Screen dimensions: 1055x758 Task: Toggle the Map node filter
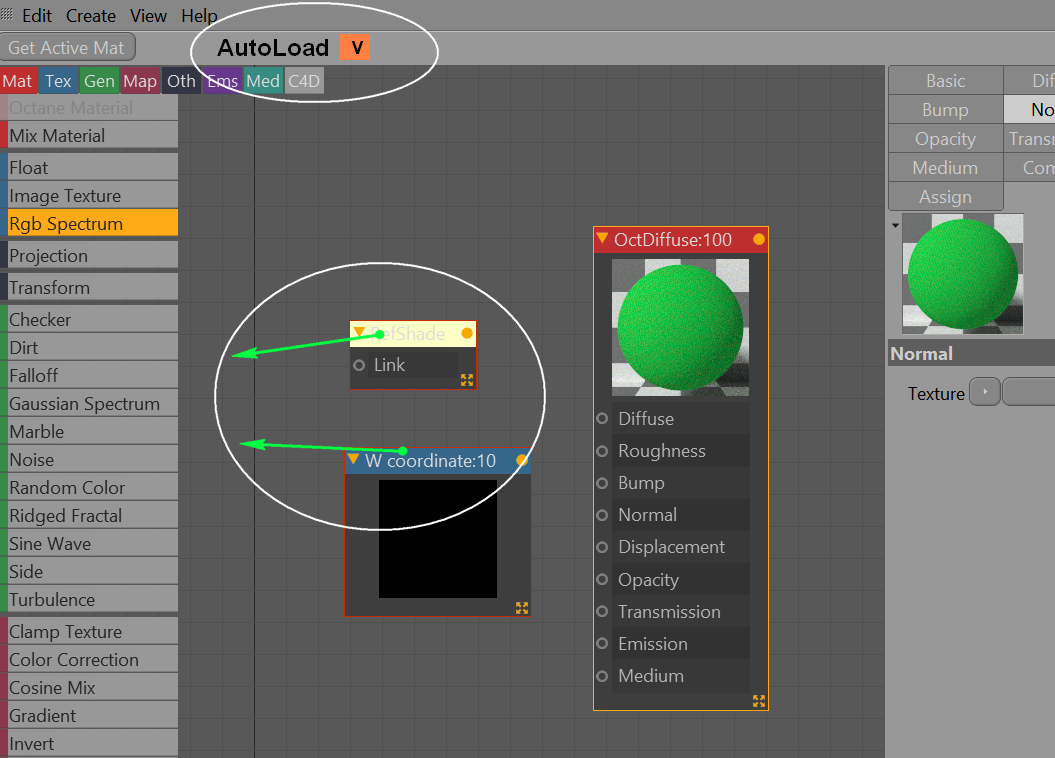point(140,81)
